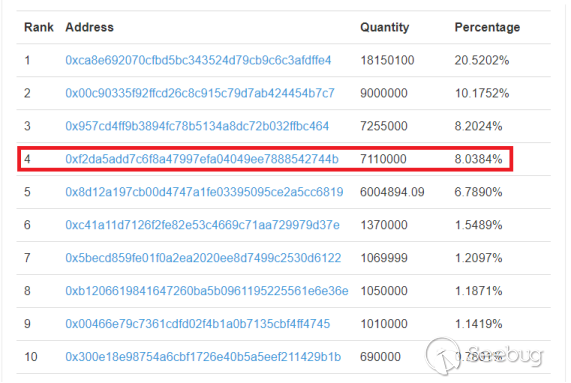Select the quantity 18150100 cell
The width and height of the screenshot is (571, 383).
(387, 60)
